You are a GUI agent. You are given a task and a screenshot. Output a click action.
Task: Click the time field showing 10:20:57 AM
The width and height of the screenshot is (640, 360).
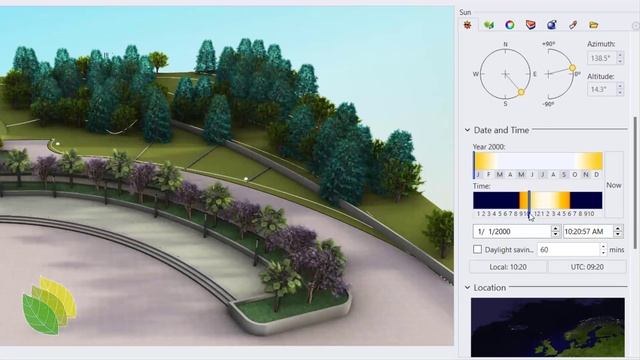pos(588,231)
